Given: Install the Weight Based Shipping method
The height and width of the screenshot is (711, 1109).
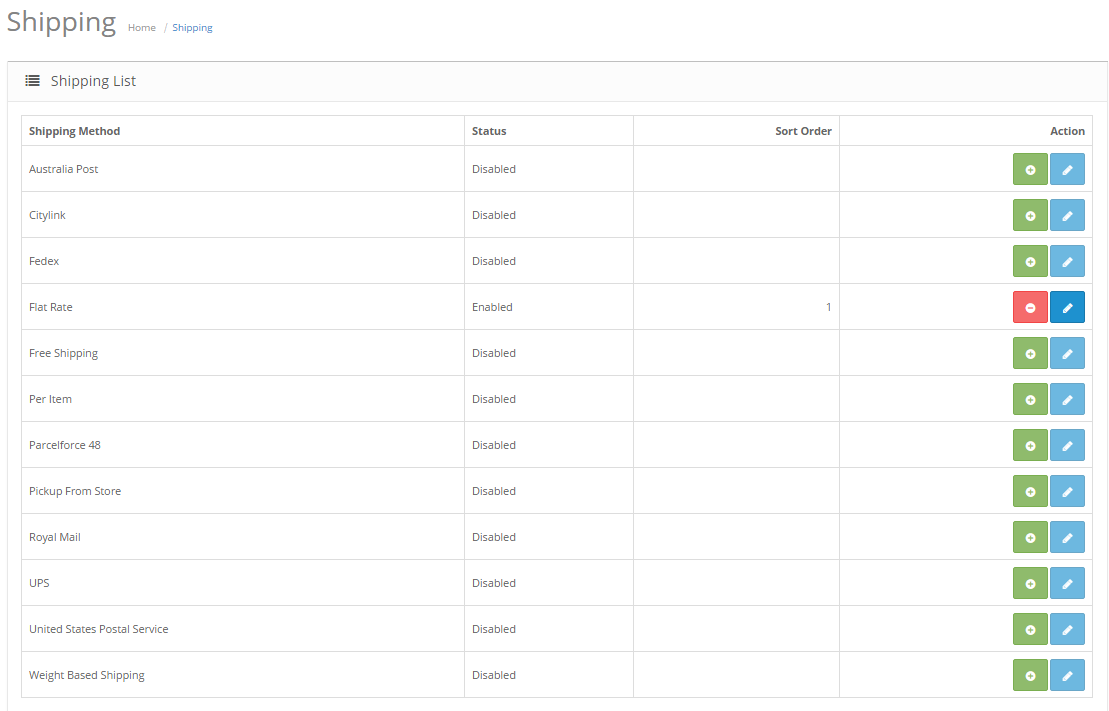Looking at the screenshot, I should (1030, 676).
